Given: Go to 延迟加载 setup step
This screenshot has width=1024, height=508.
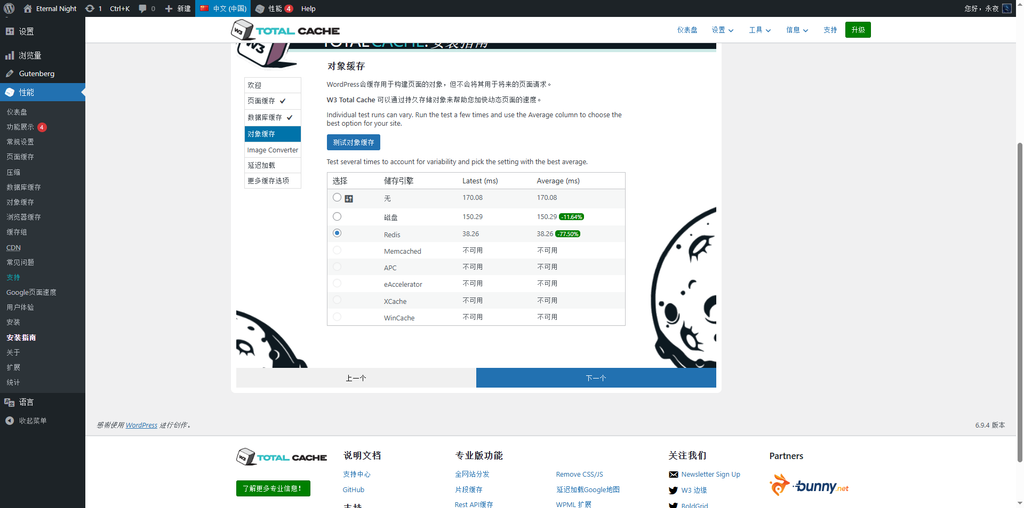Looking at the screenshot, I should tap(273, 166).
